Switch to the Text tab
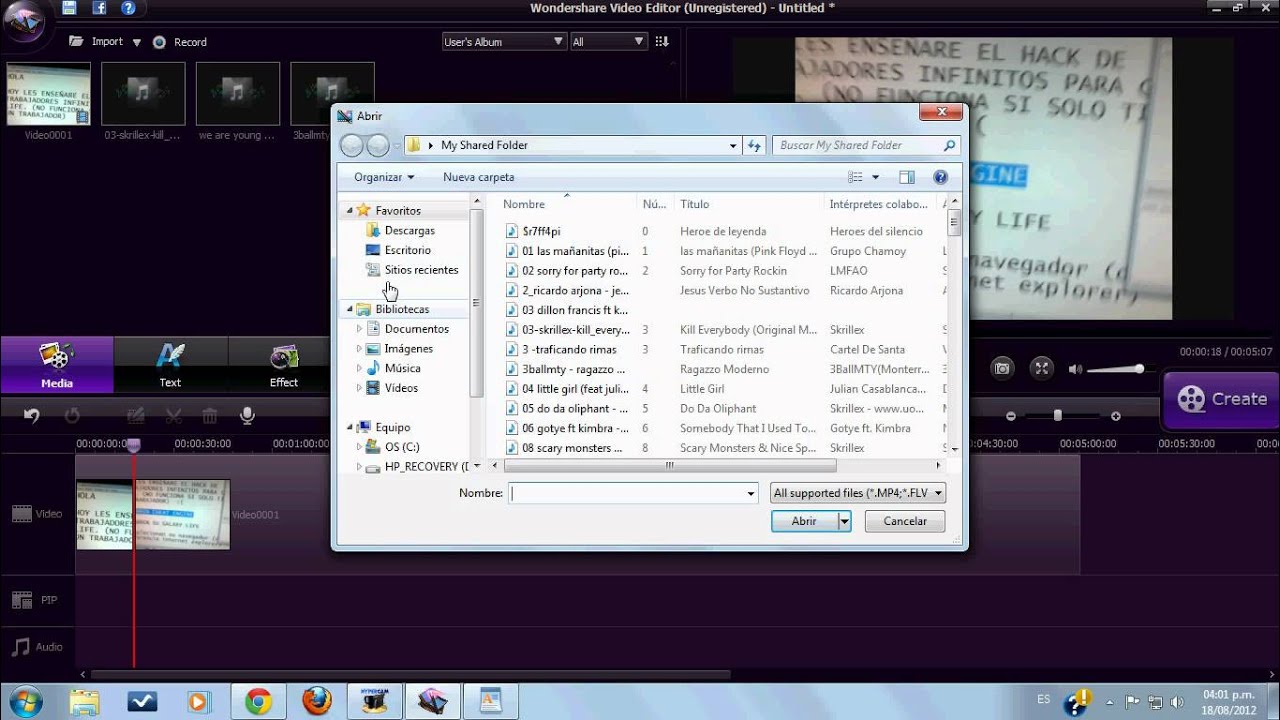 171,365
